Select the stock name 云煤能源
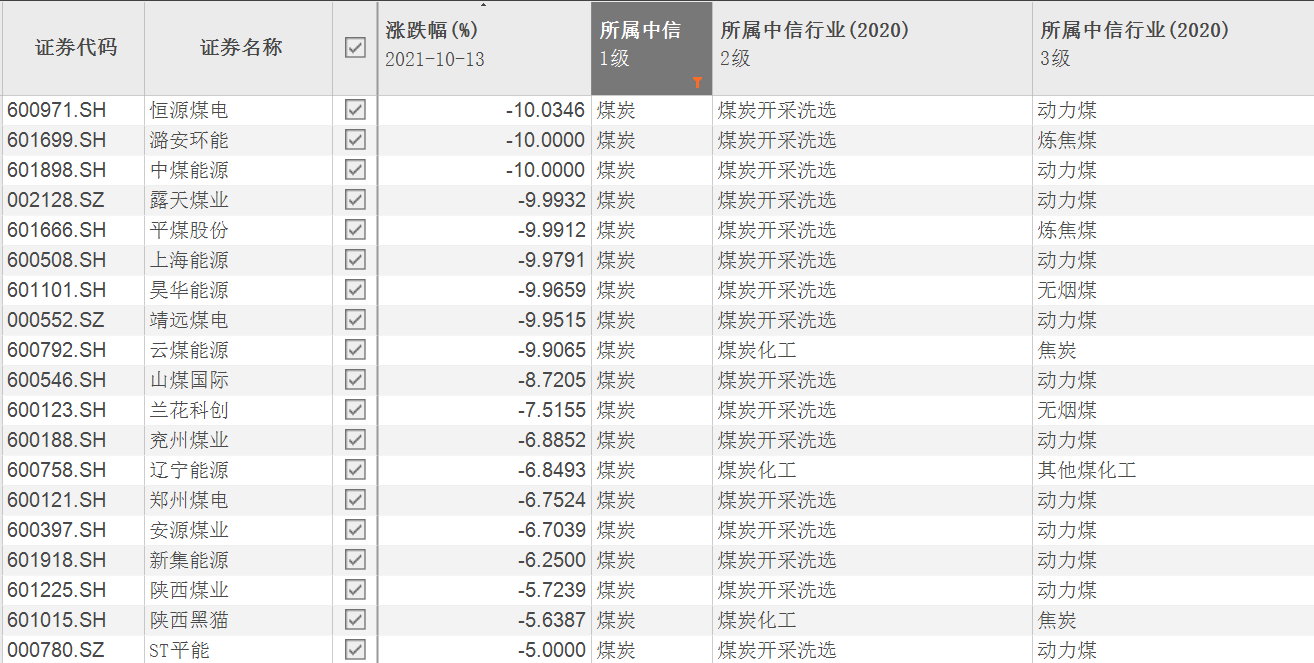 click(x=189, y=350)
